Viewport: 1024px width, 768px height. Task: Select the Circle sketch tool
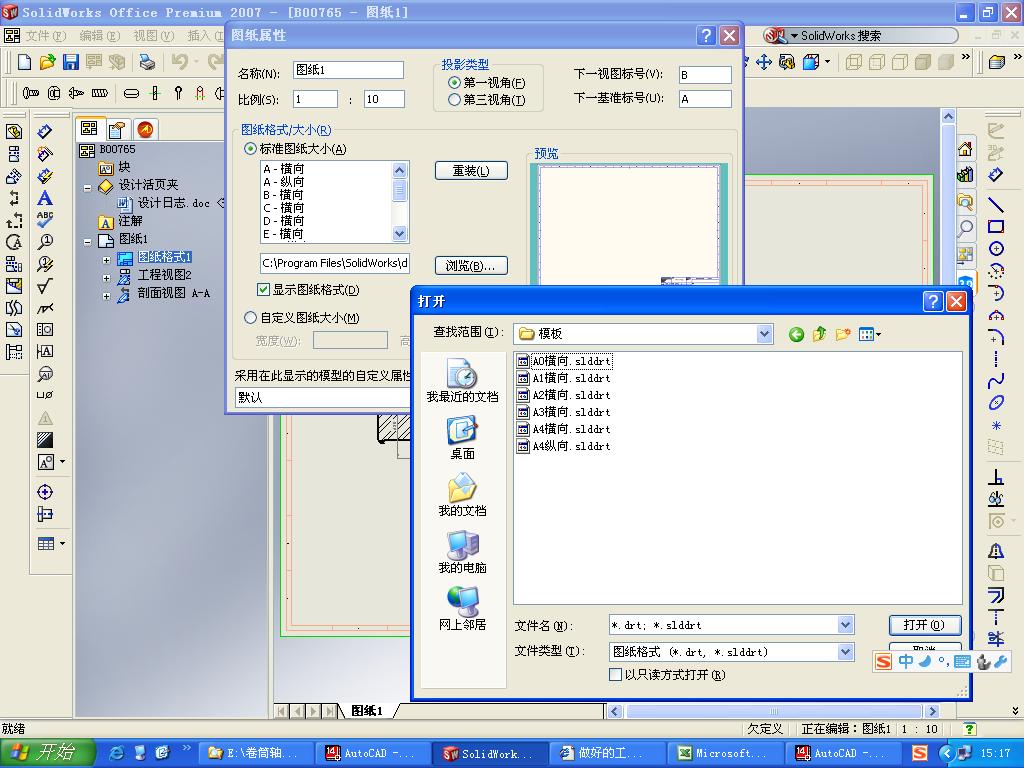click(996, 249)
